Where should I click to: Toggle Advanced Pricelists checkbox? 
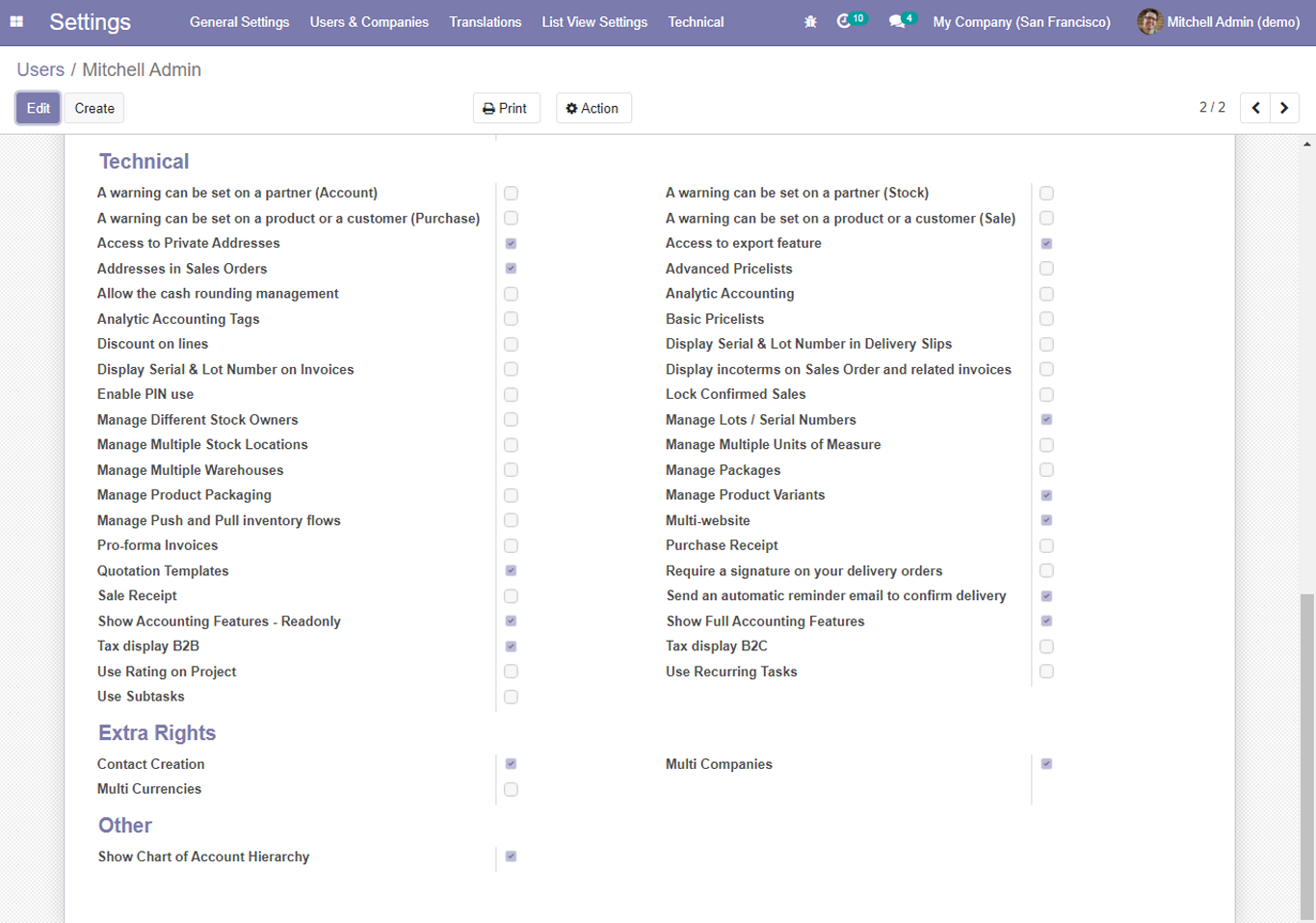tap(1046, 269)
